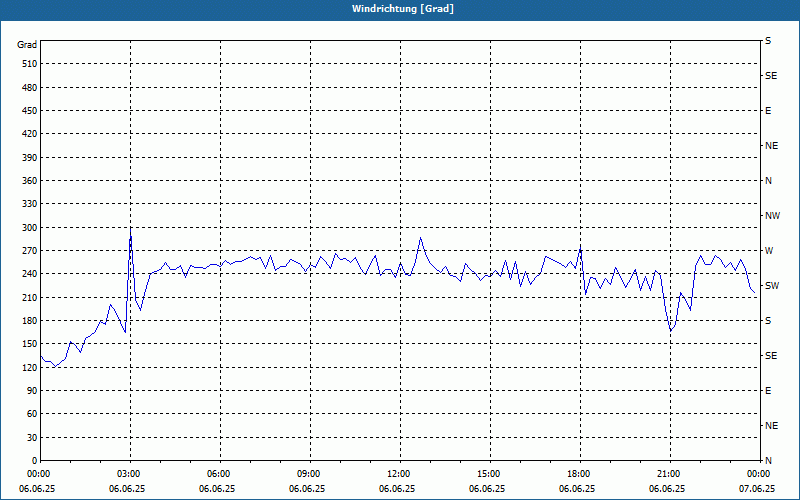Click the S compass label level with 180
Viewport: 800px width, 500px height.
point(768,320)
